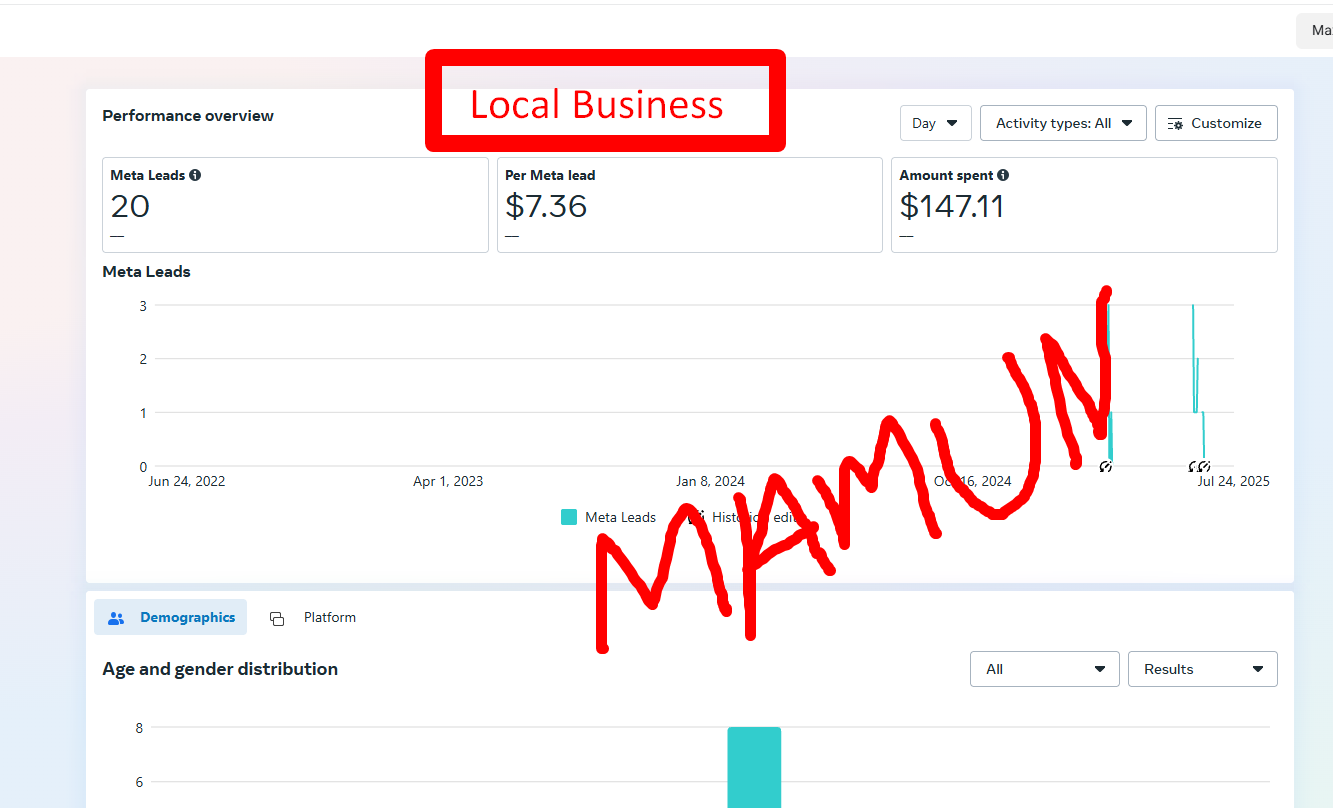Select the Per Meta lead card showing $7.36
The height and width of the screenshot is (808, 1333).
point(690,205)
